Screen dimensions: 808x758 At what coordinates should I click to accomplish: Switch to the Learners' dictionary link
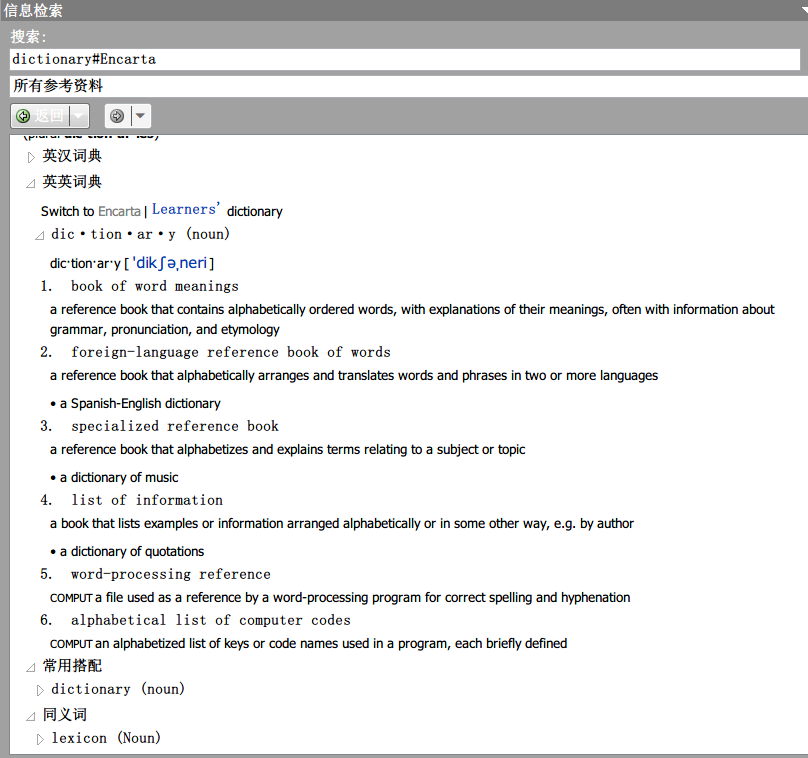point(186,210)
